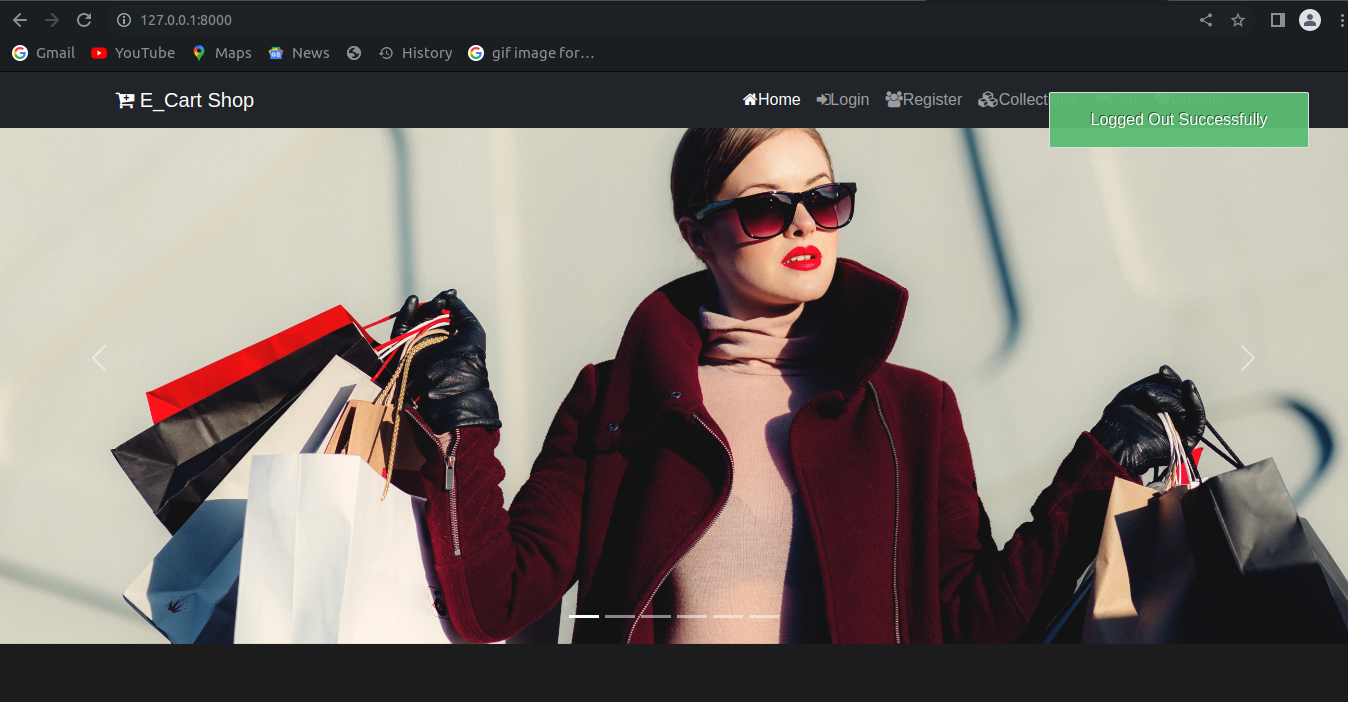Click the Gmail bookmark icon
1348x702 pixels.
click(19, 53)
